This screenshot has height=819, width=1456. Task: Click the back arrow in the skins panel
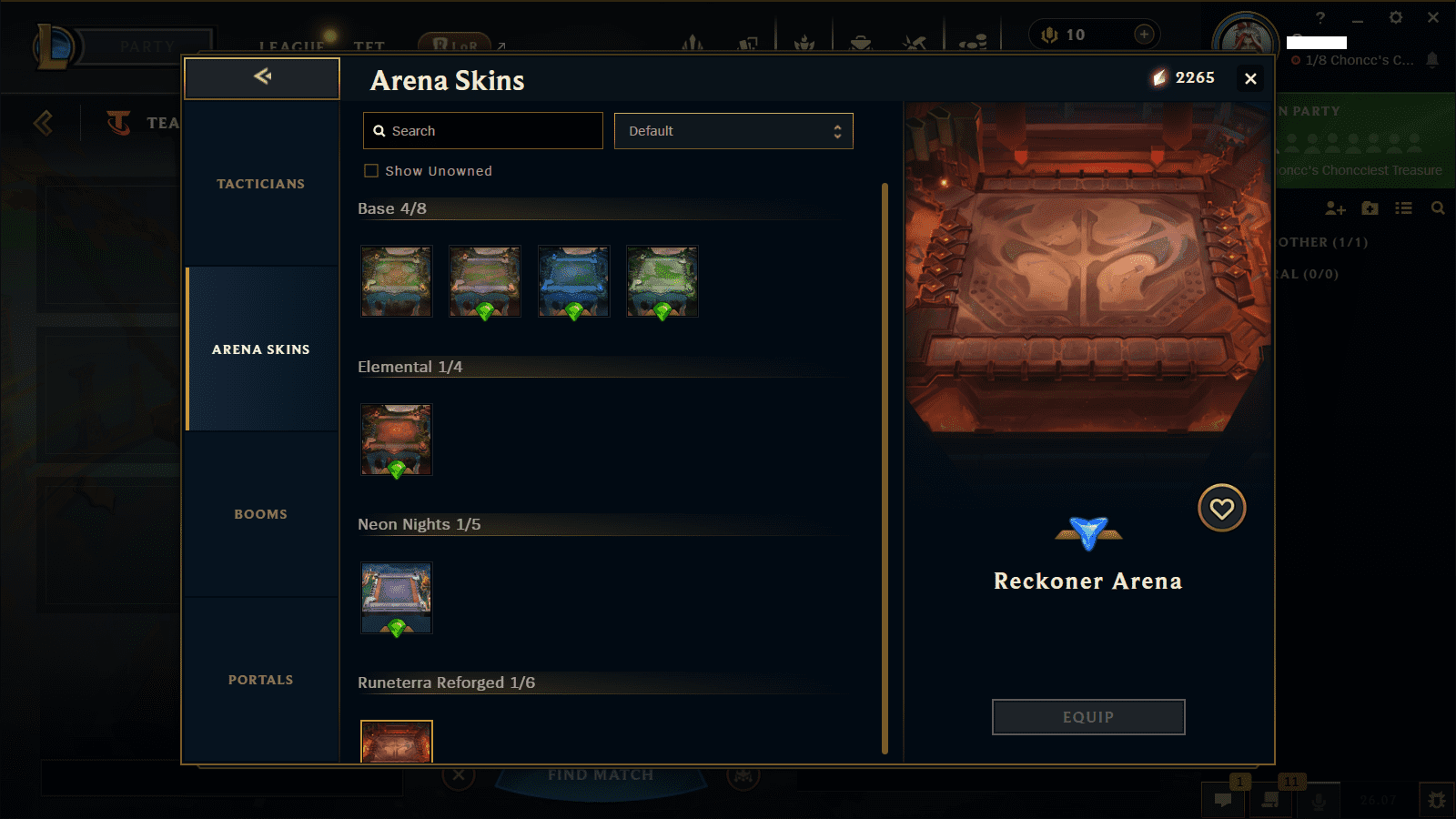(x=262, y=77)
